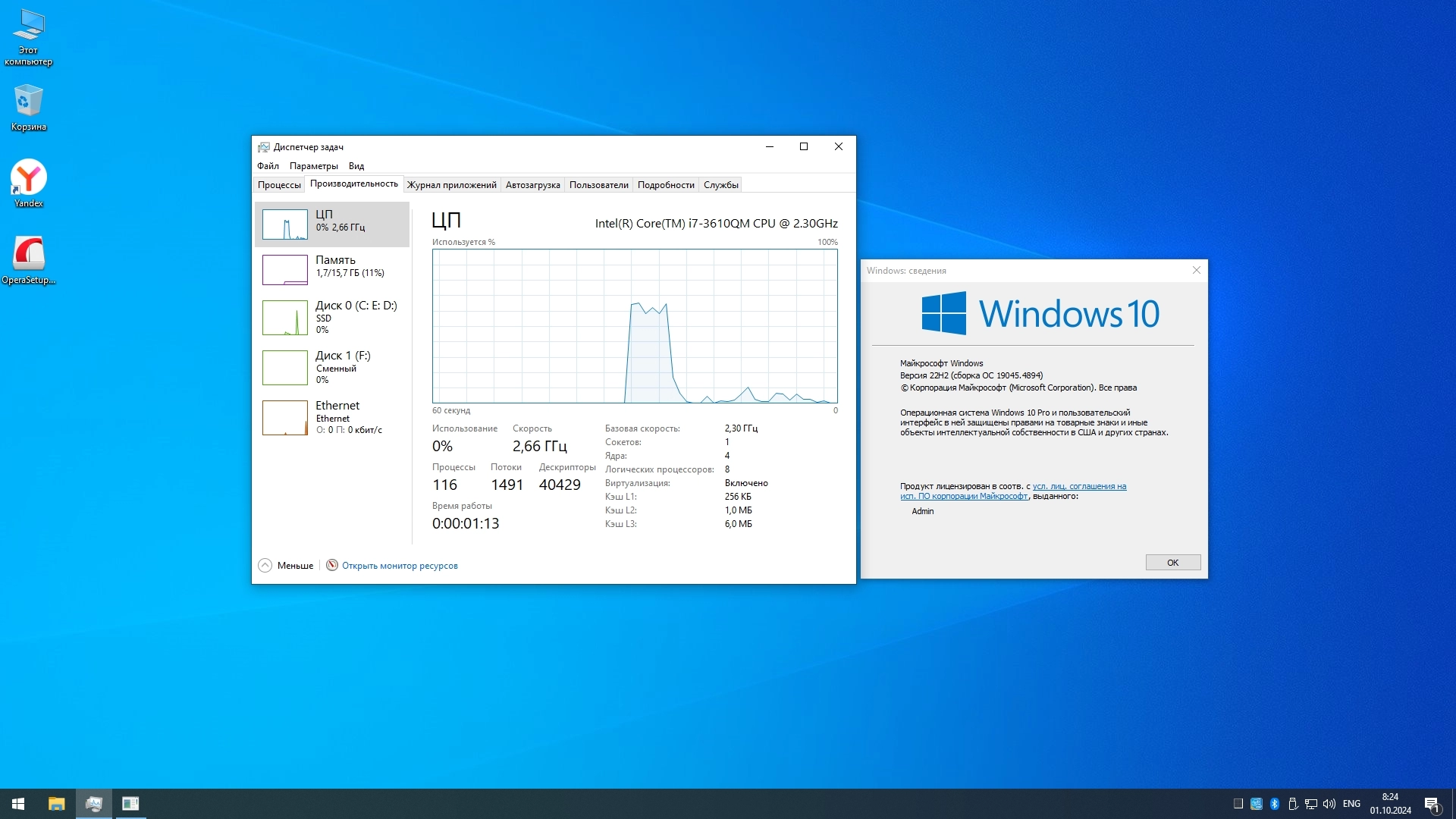The width and height of the screenshot is (1456, 819).
Task: Switch to the Службы tab
Action: (x=720, y=185)
